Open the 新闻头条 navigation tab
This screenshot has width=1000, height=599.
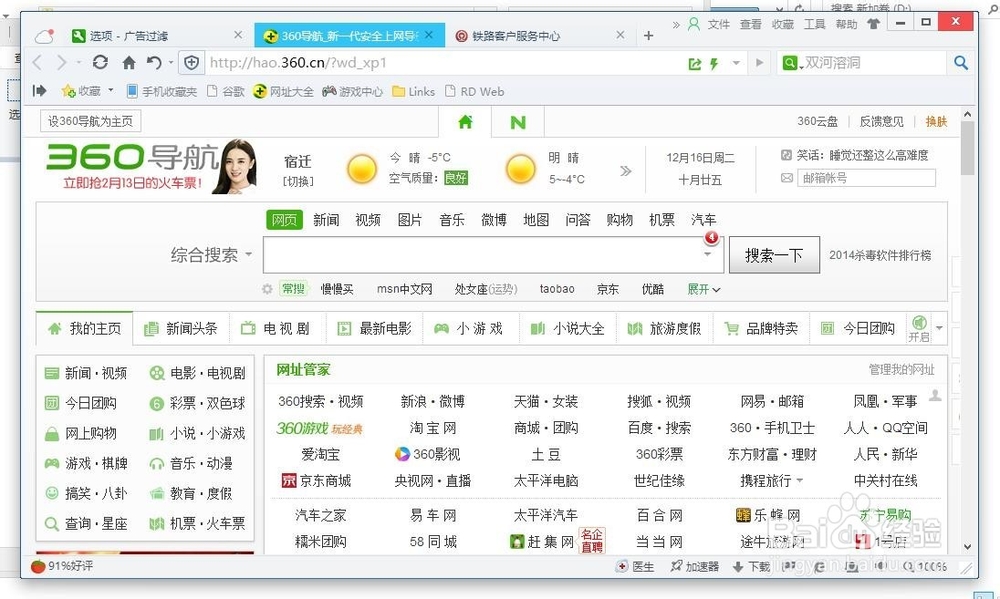181,329
